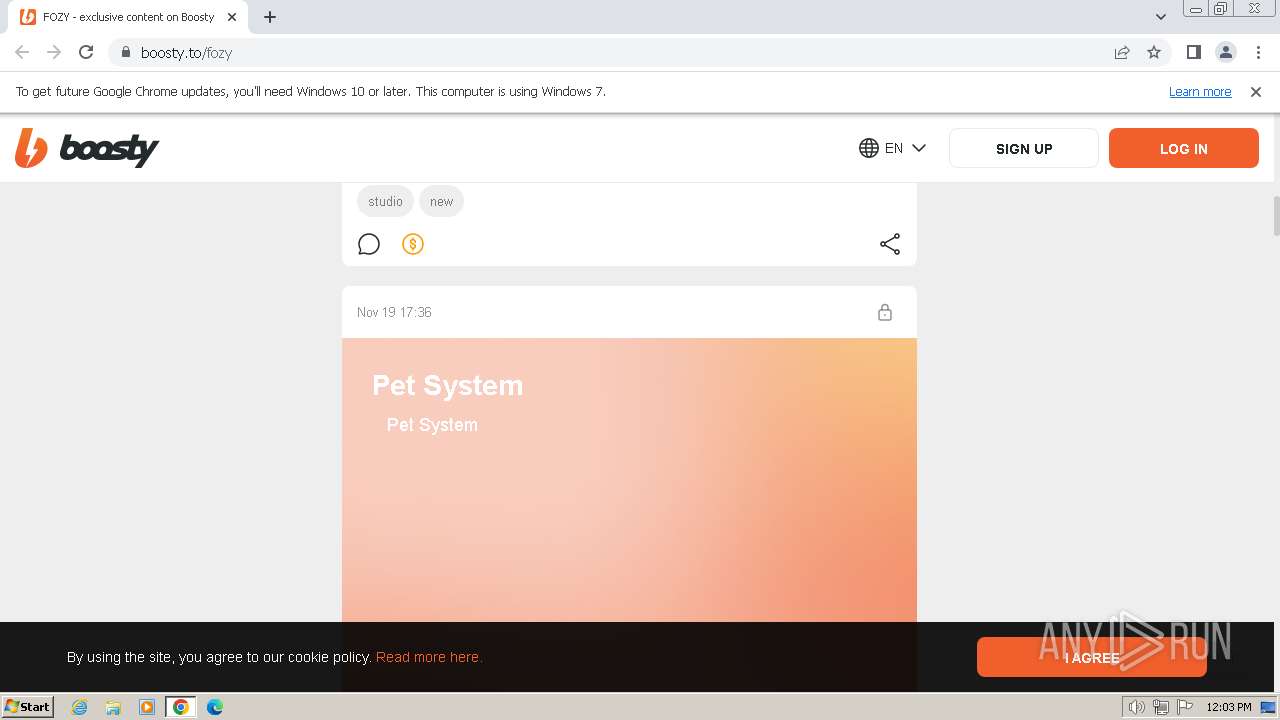Click the globe language icon
This screenshot has height=720, width=1280.
coord(869,148)
